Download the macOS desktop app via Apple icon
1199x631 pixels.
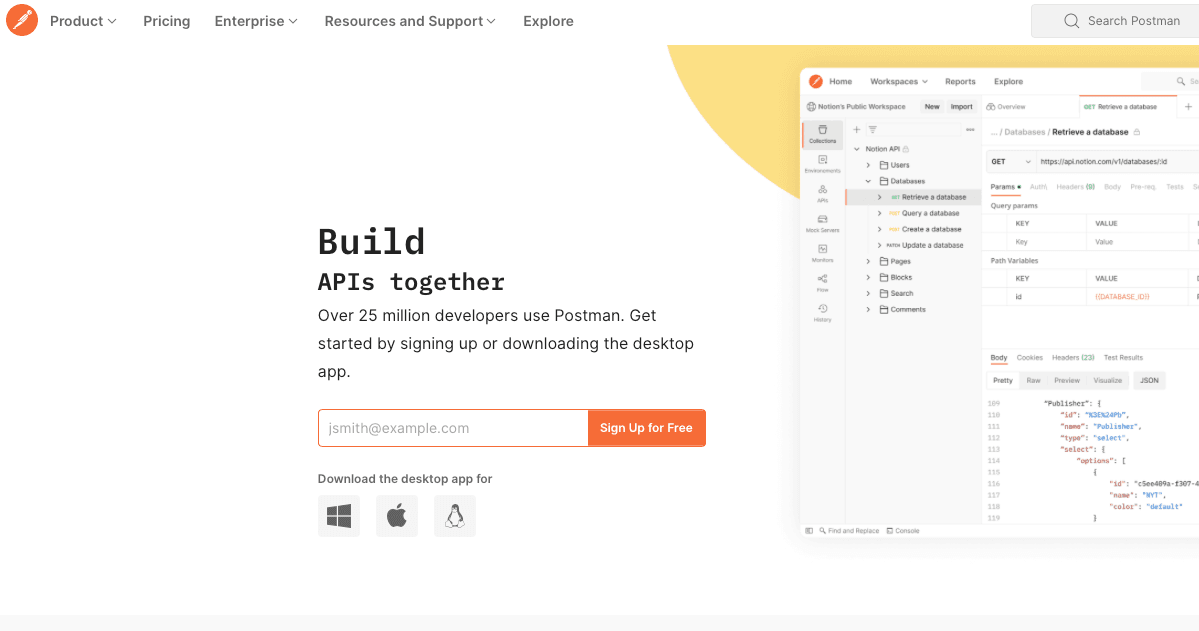397,516
